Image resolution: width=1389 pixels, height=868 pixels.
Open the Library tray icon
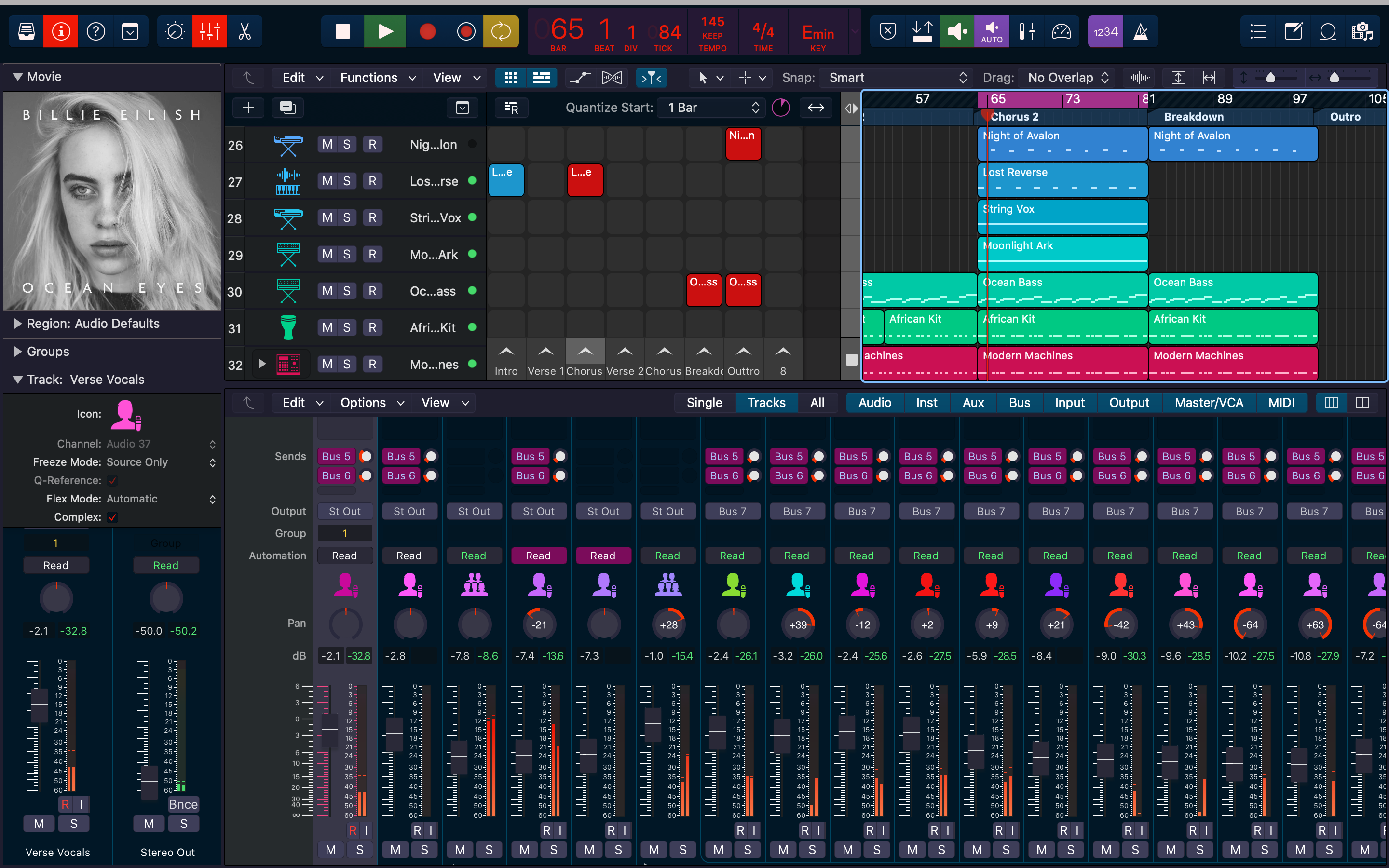[27, 31]
